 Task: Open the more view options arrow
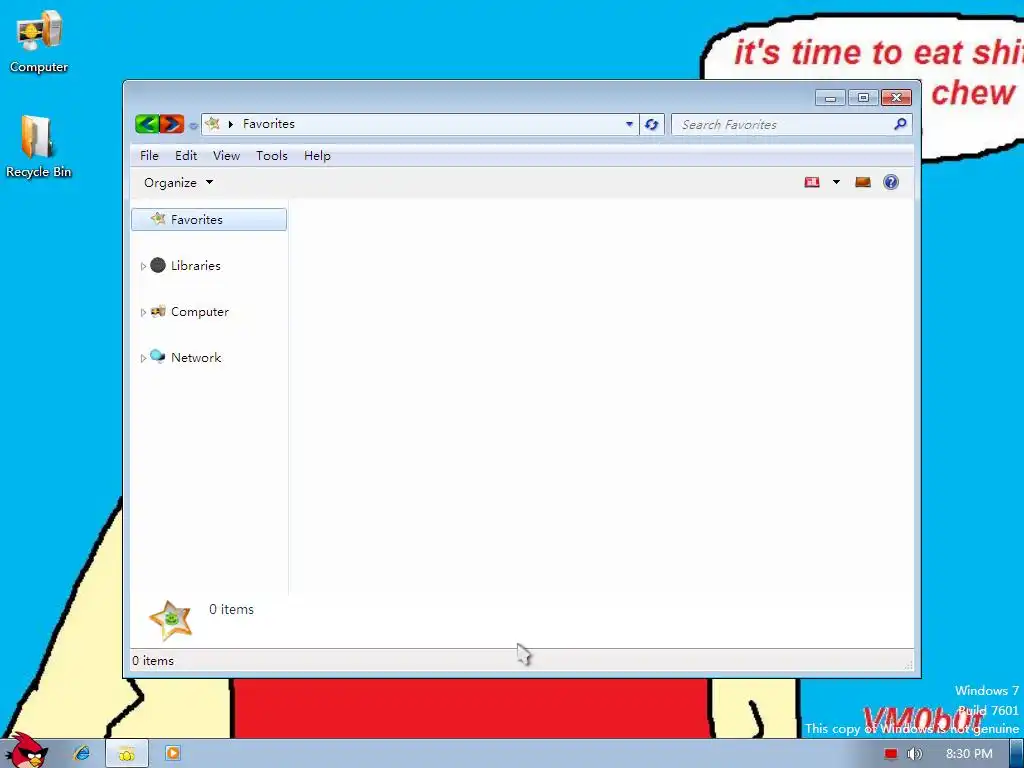point(836,182)
